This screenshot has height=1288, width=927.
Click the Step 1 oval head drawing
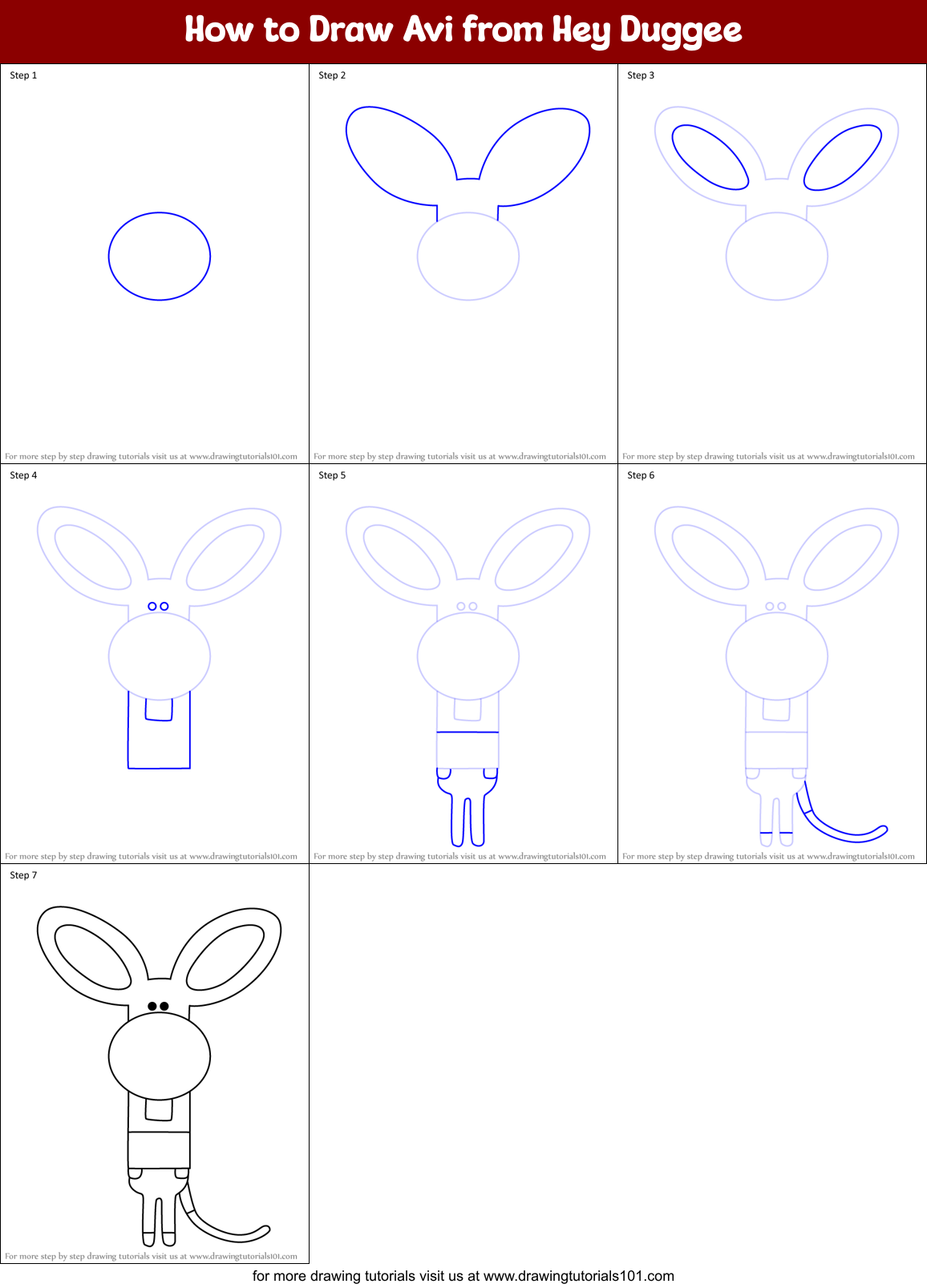(160, 256)
